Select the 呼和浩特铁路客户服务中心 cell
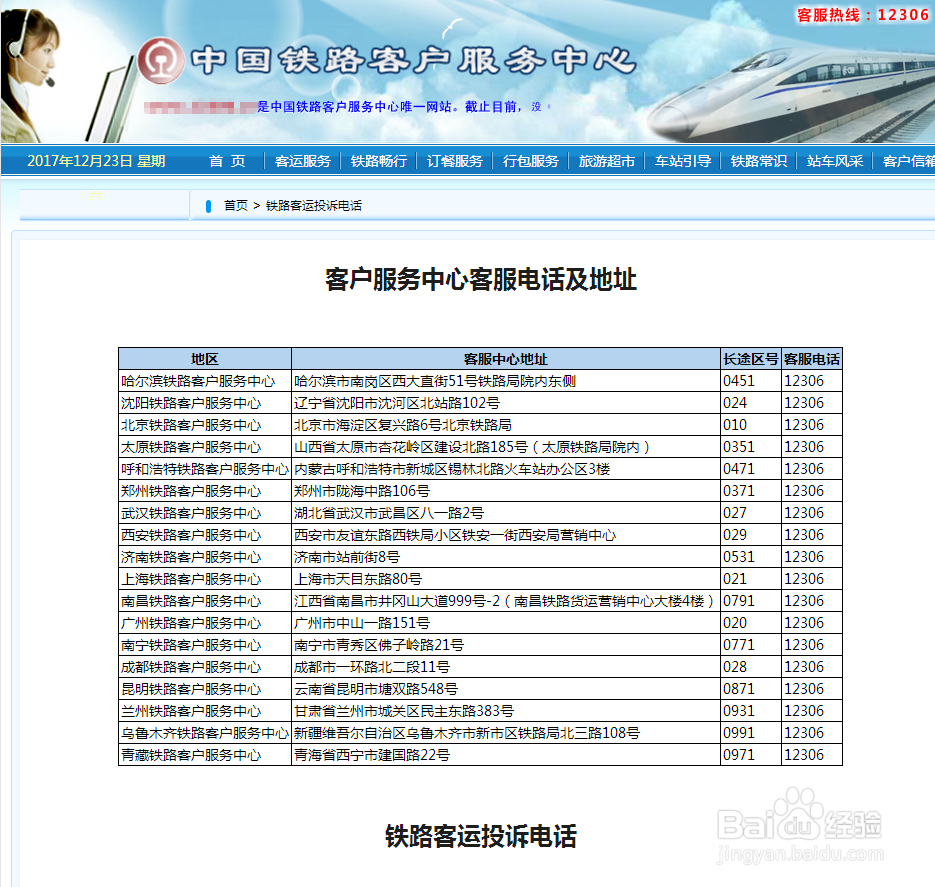Viewport: 935px width, 887px height. pyautogui.click(x=205, y=469)
